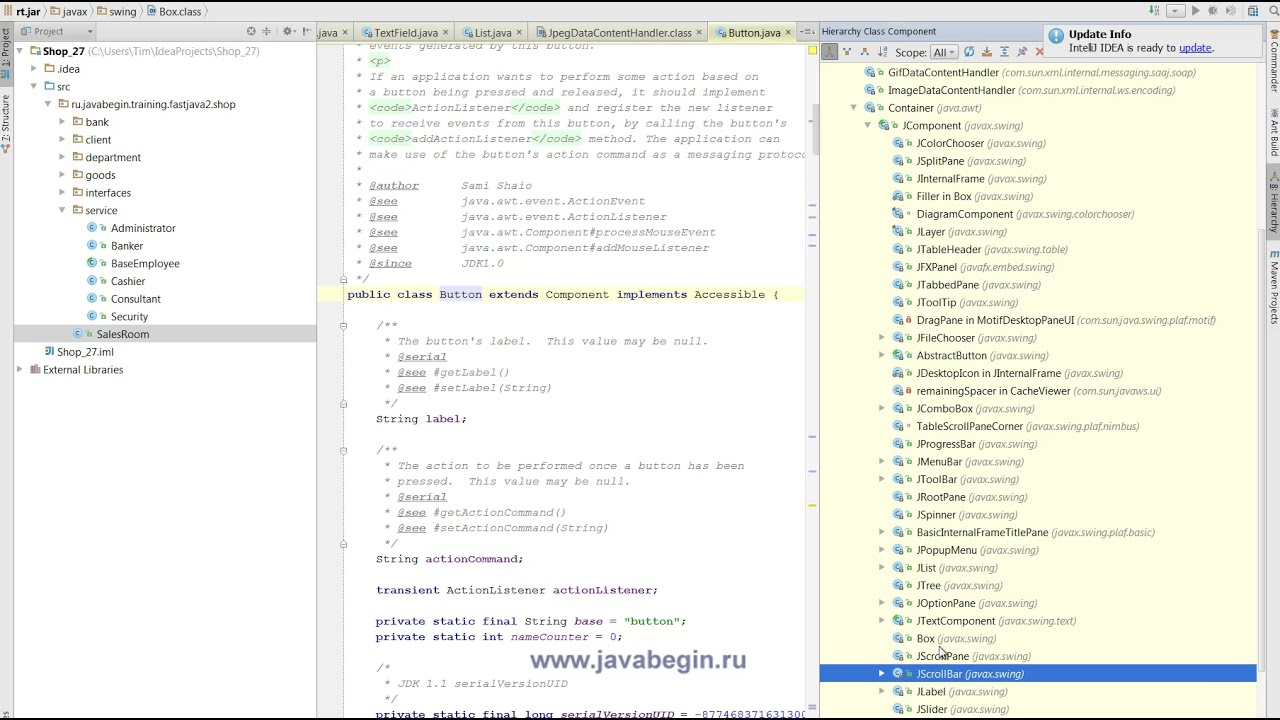Click the Run play icon
The width and height of the screenshot is (1280, 720).
click(x=1195, y=11)
